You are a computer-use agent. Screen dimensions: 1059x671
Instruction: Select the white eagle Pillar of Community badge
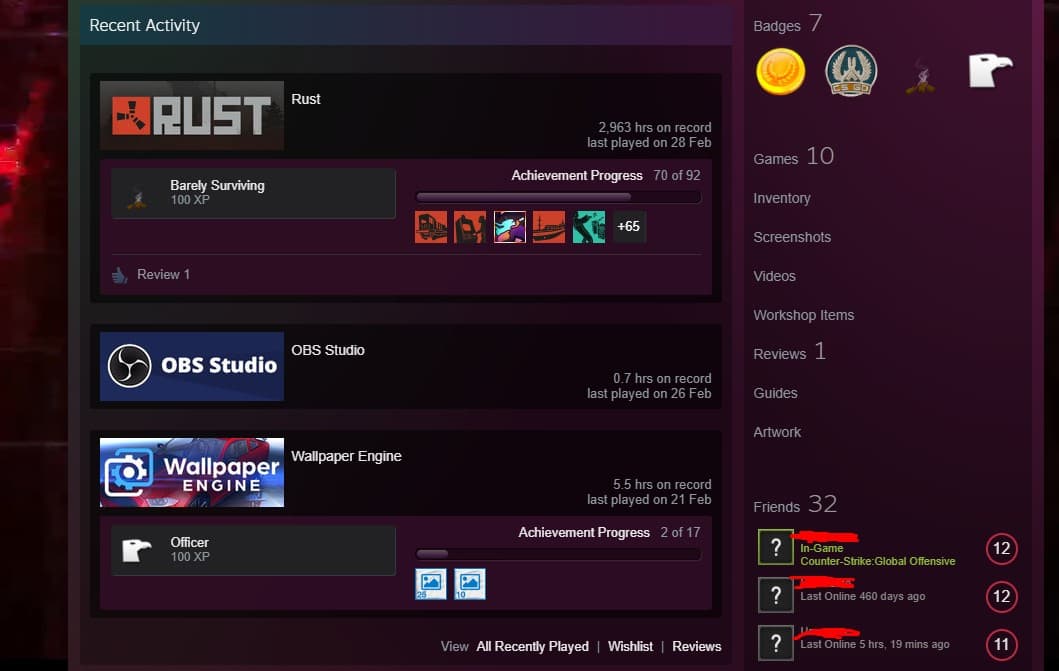[989, 68]
